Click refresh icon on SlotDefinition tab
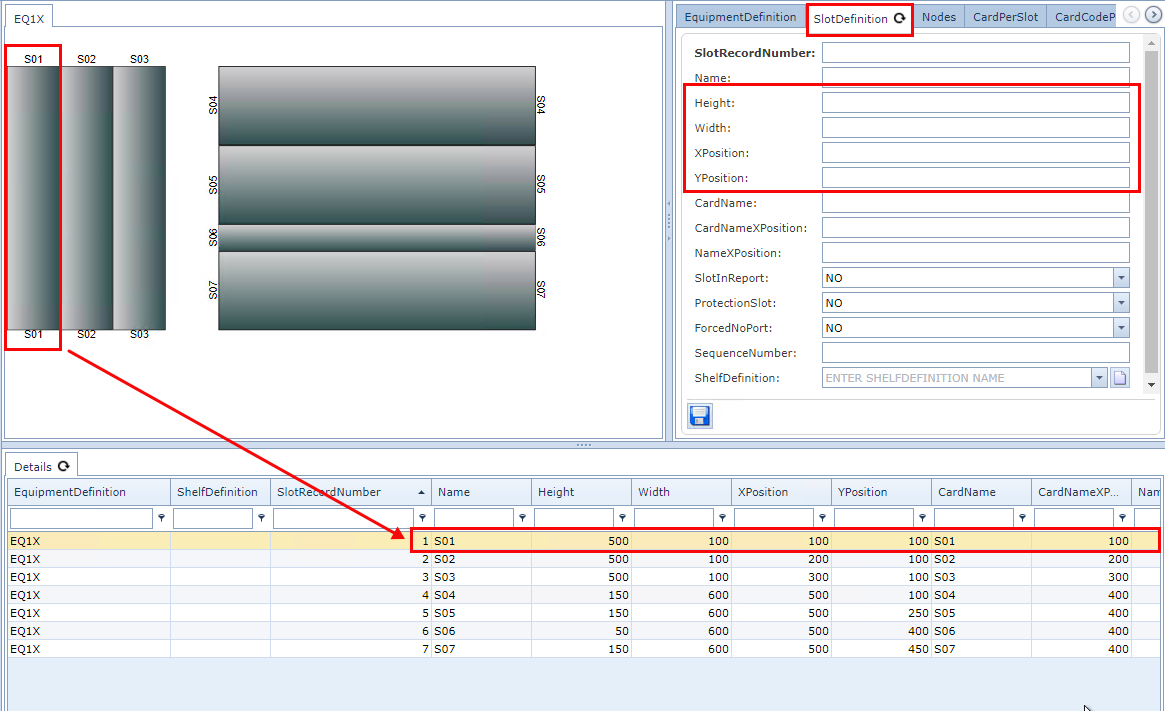1165x711 pixels. click(900, 18)
